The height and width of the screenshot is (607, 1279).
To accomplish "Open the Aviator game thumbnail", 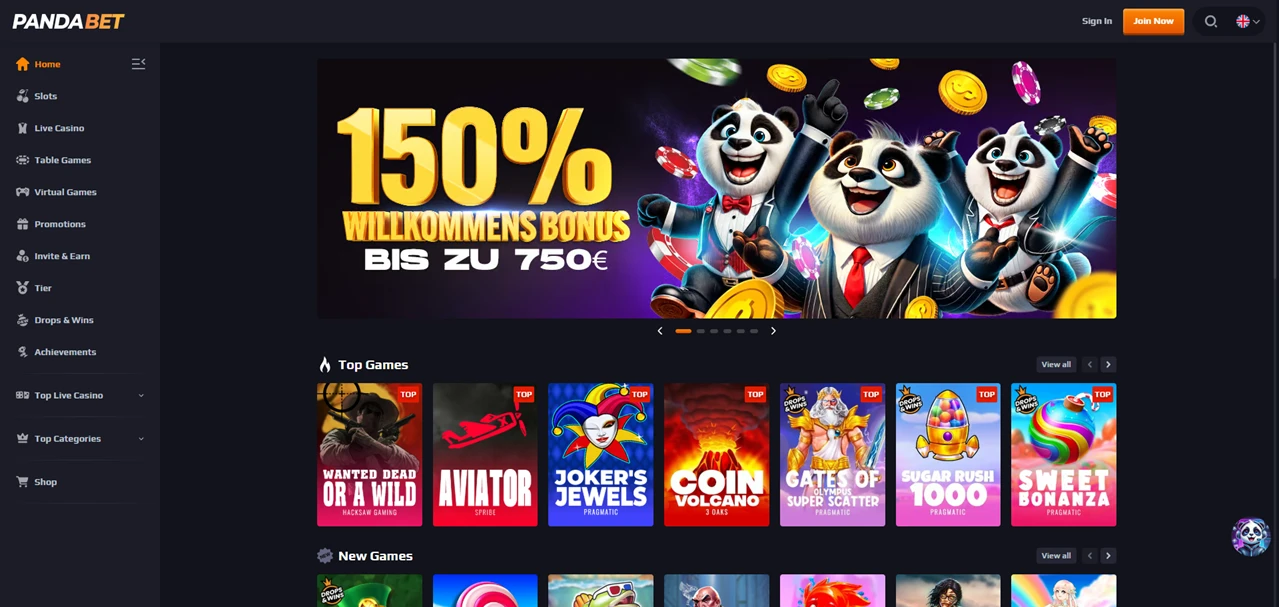I will 485,454.
